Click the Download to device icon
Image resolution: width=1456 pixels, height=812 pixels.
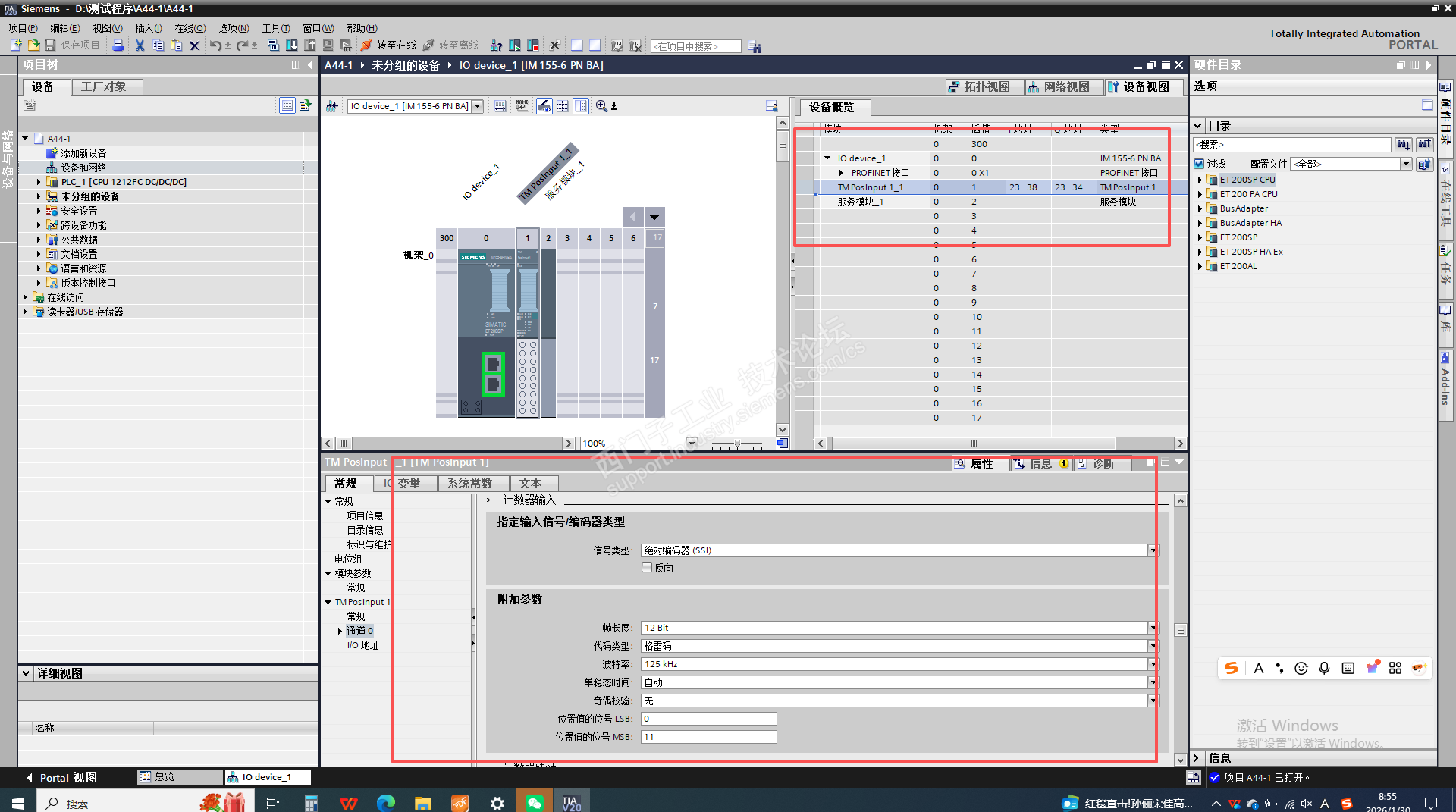tap(292, 45)
